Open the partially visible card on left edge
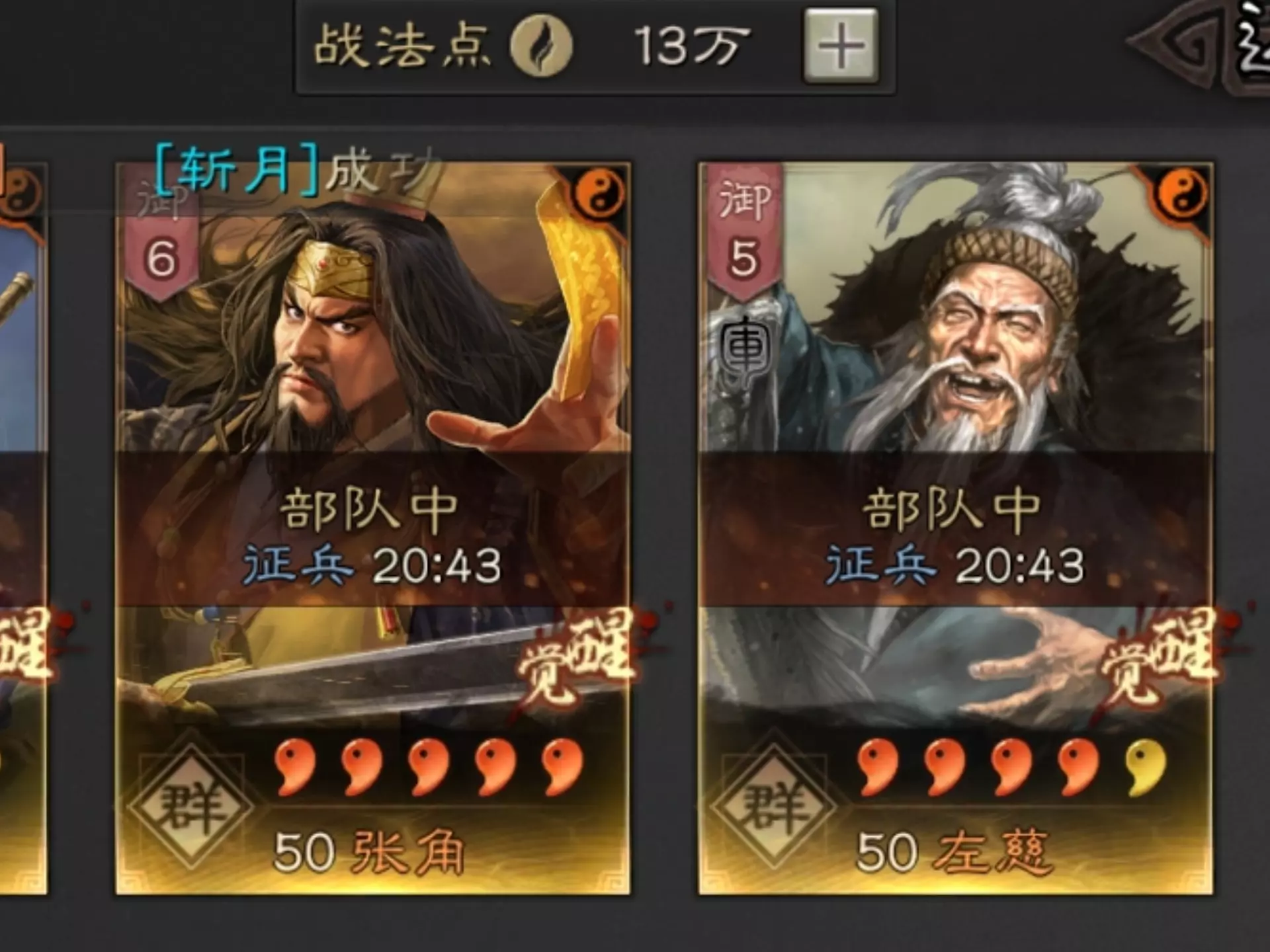This screenshot has height=952, width=1270. (x=23, y=529)
